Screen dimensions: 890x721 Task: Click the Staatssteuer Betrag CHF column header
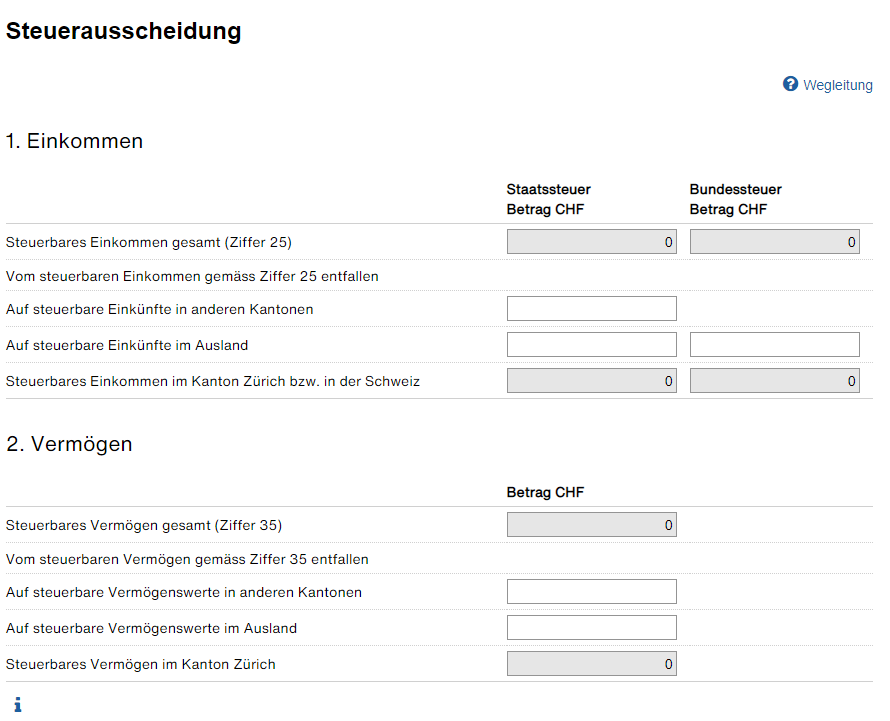coord(548,199)
